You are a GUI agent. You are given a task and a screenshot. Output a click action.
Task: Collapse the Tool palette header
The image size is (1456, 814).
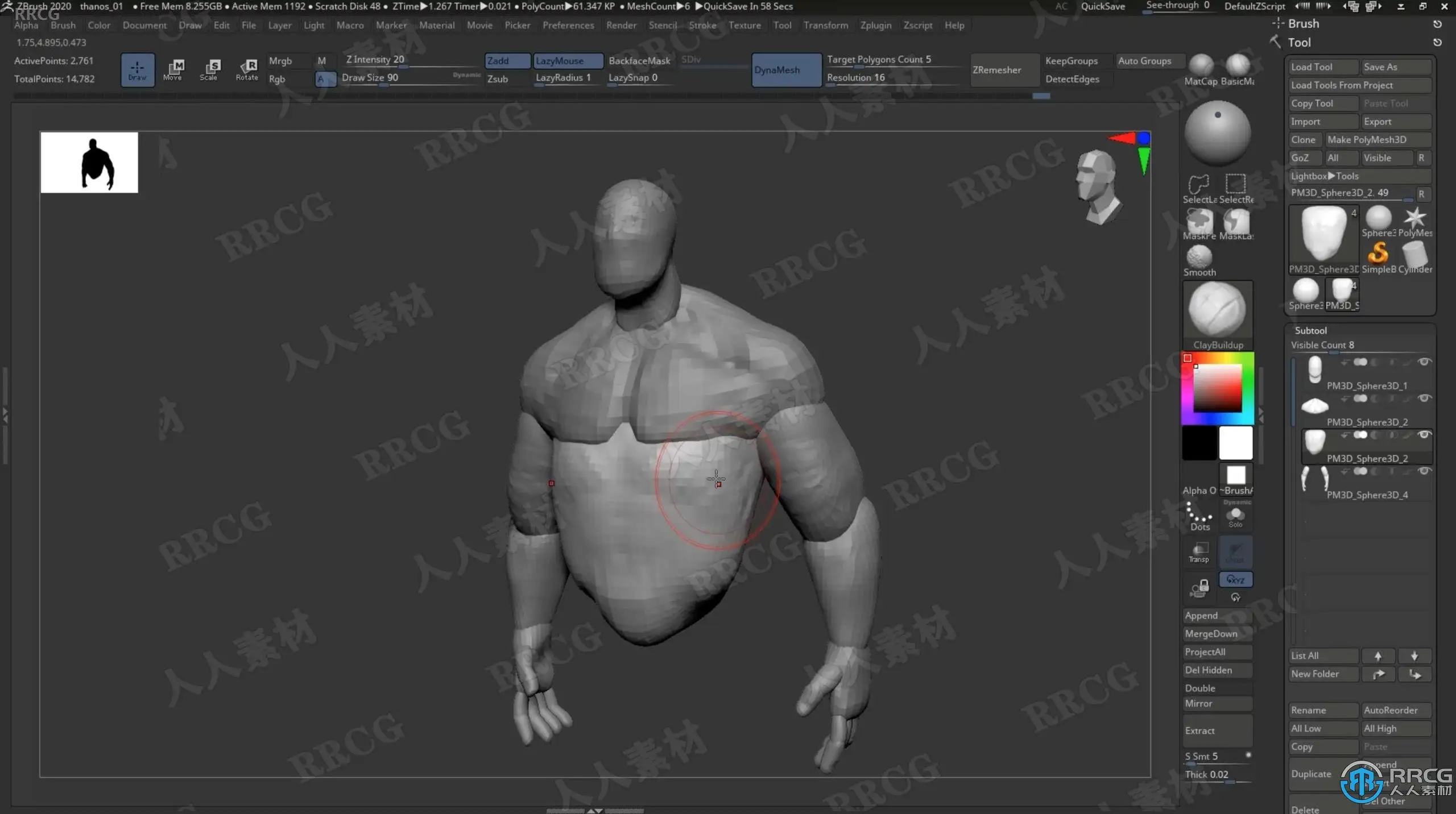(x=1299, y=43)
